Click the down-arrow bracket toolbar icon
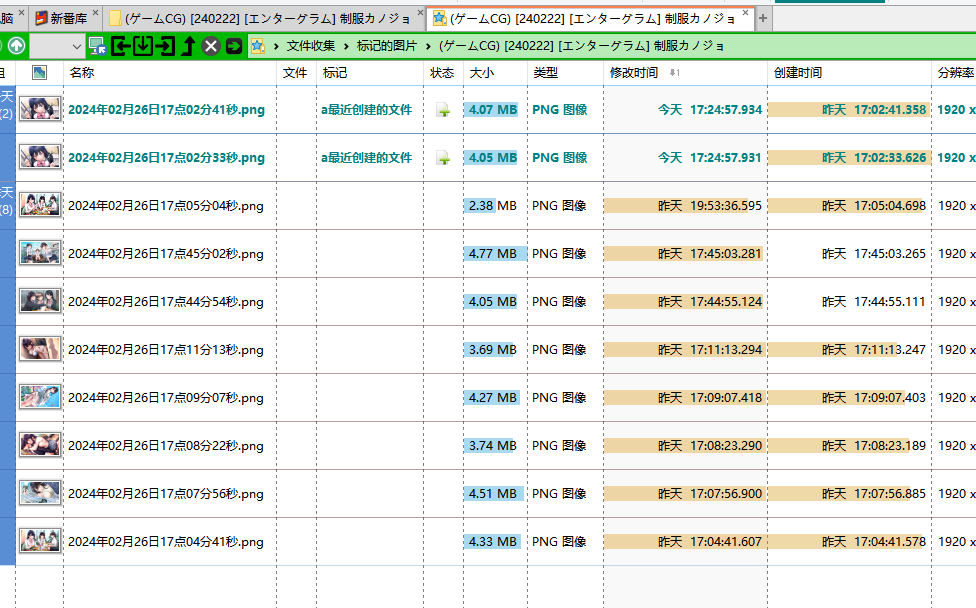 (x=143, y=46)
